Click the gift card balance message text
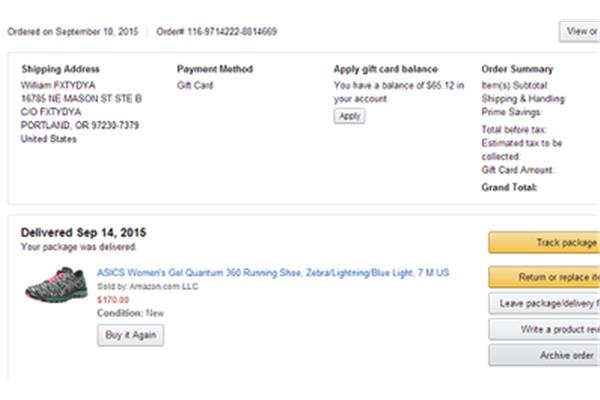 click(399, 92)
